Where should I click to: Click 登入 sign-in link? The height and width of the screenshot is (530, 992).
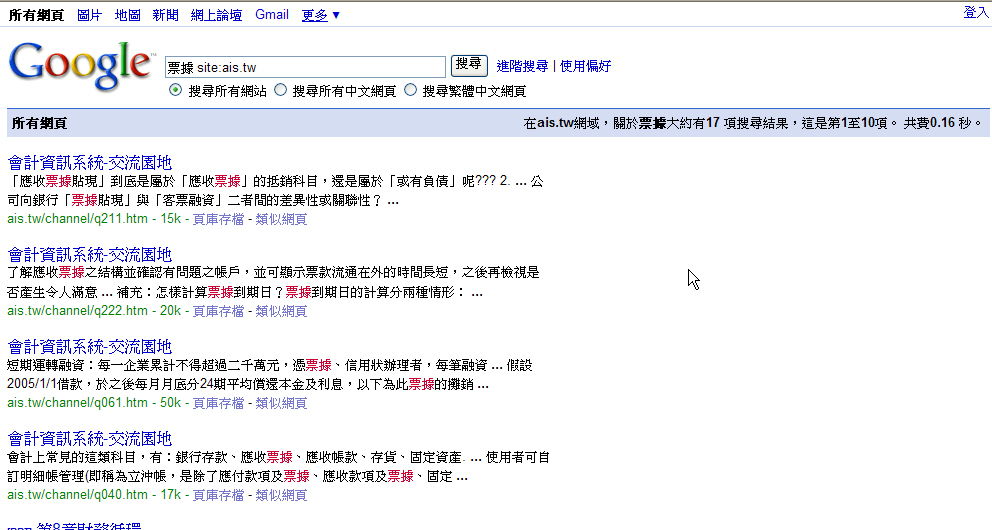[976, 13]
